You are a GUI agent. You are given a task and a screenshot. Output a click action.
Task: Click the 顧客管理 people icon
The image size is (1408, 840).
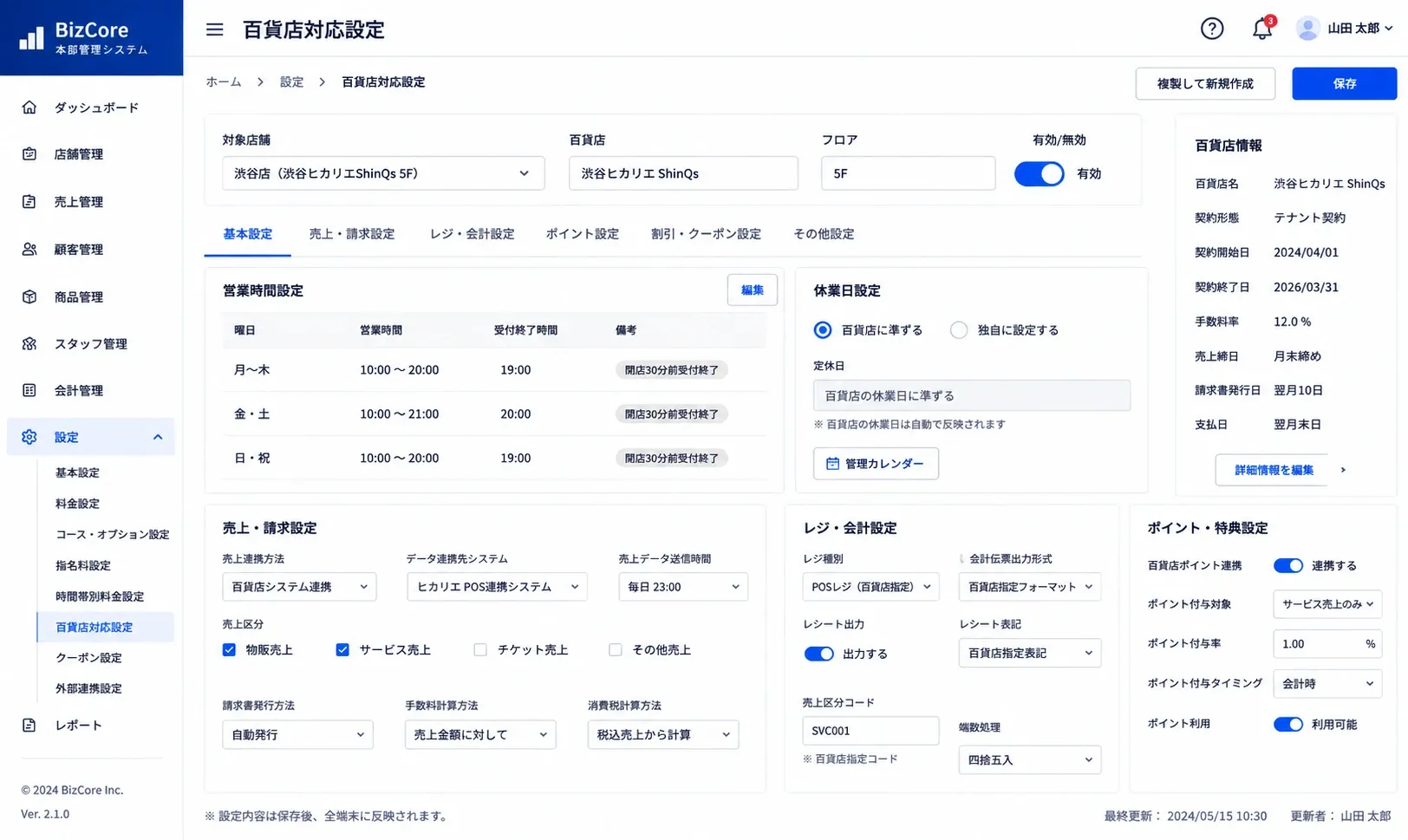click(x=29, y=250)
